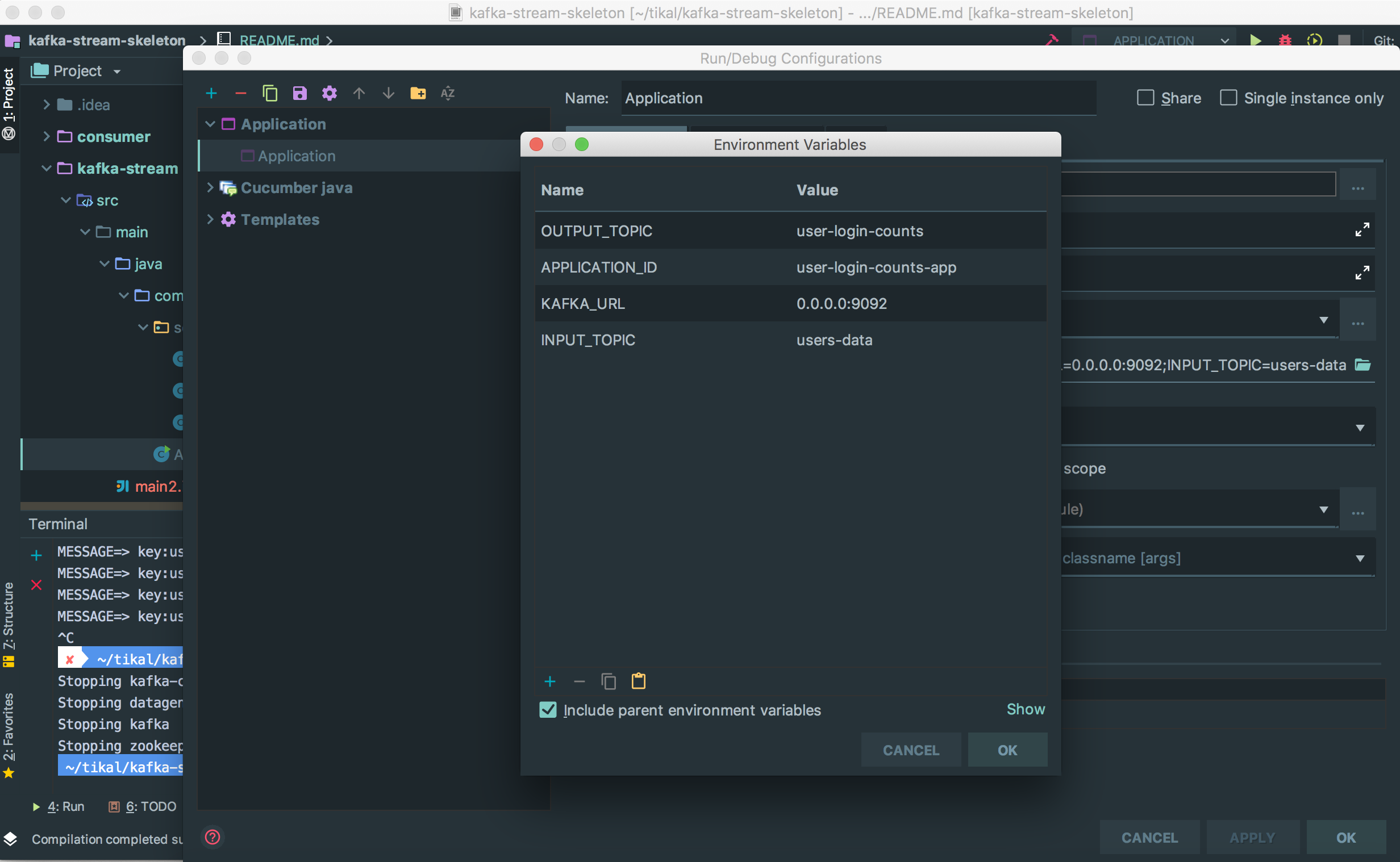
Task: Build project with hammer icon
Action: [x=1052, y=40]
